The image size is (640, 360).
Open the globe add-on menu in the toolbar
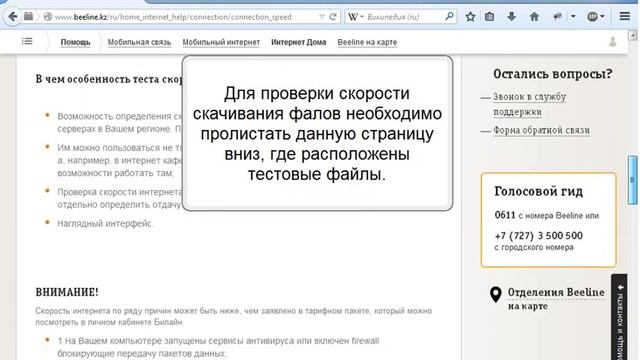(x=596, y=17)
